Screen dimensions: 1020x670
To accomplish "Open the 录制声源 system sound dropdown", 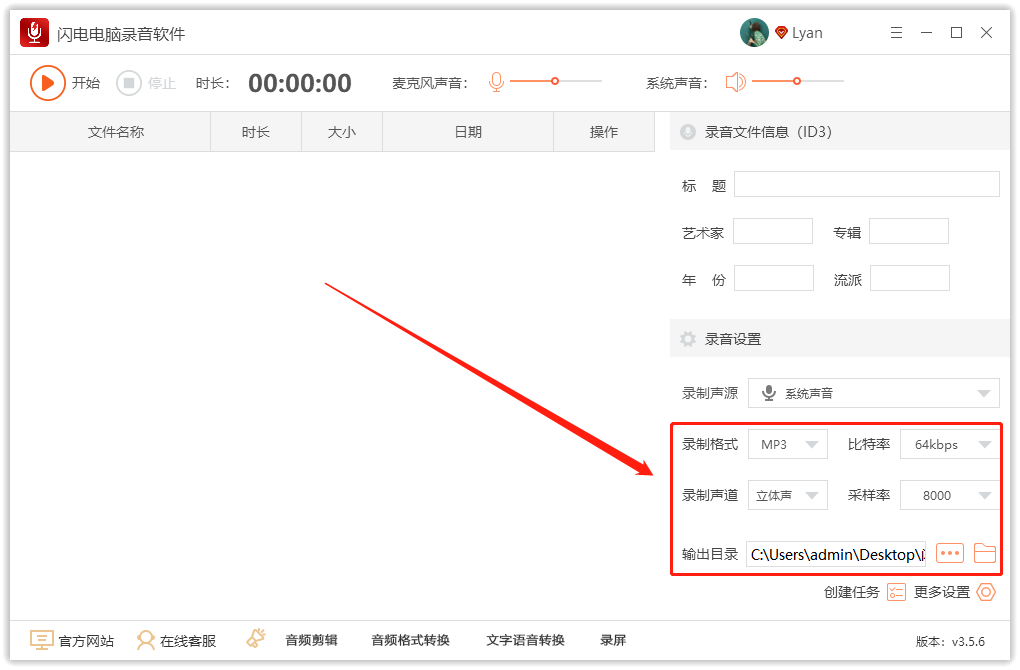I will pos(873,392).
